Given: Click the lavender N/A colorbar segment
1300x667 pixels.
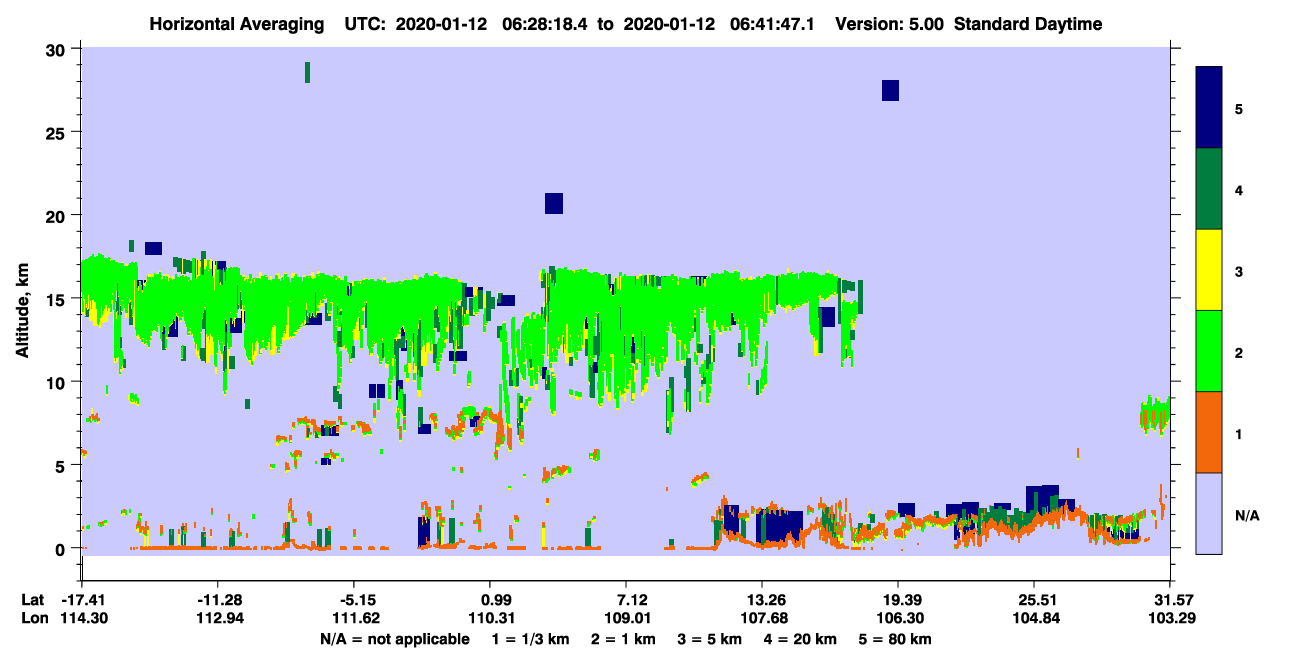Looking at the screenshot, I should (x=1209, y=513).
